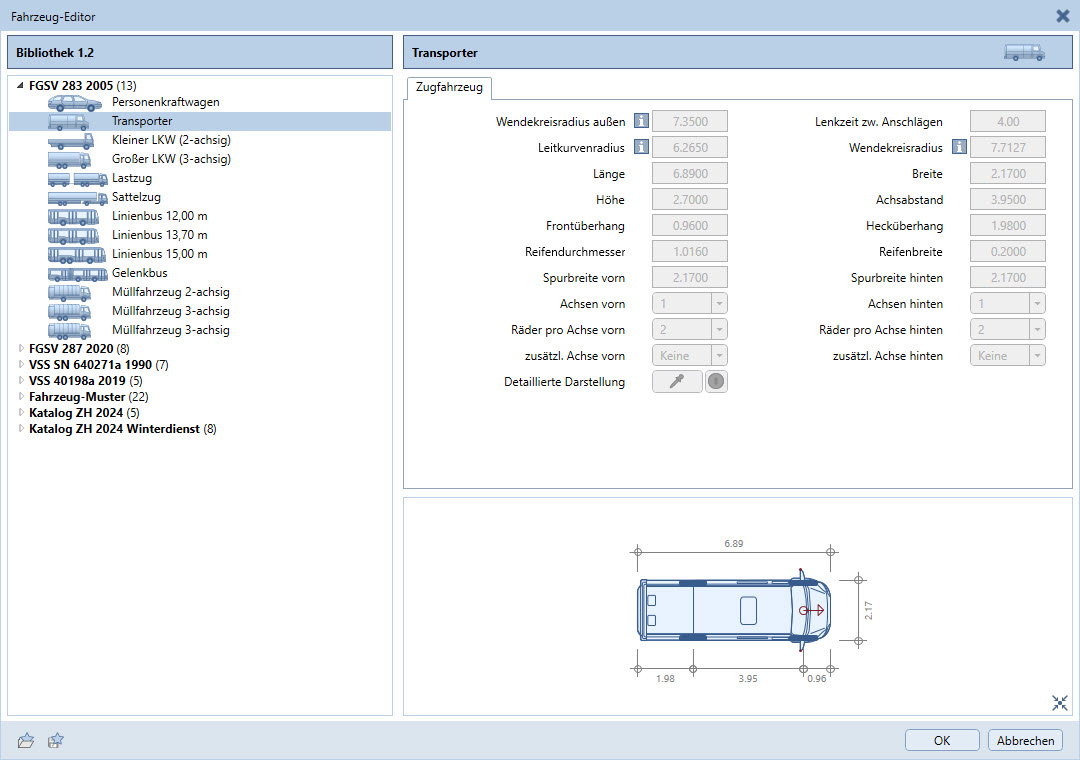Click the zoom-to-fit icon in preview
The width and height of the screenshot is (1080, 760).
(1060, 703)
